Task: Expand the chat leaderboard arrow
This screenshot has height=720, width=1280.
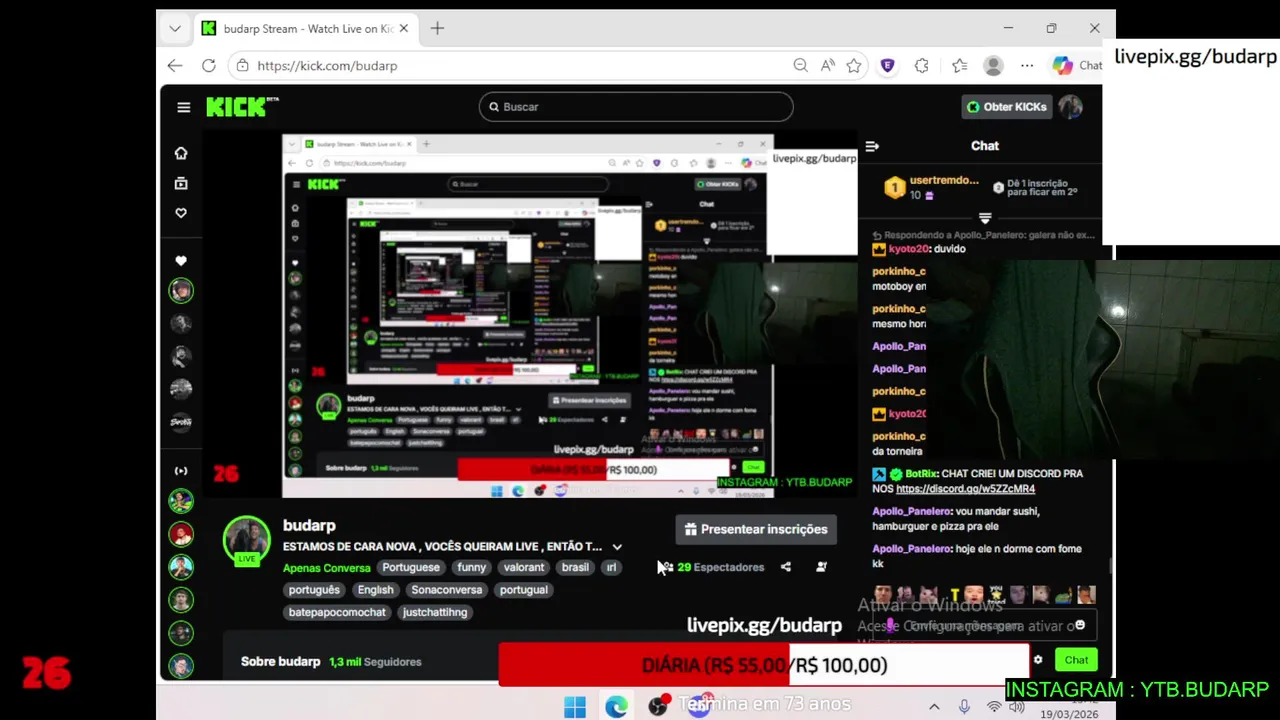Action: pos(985,218)
